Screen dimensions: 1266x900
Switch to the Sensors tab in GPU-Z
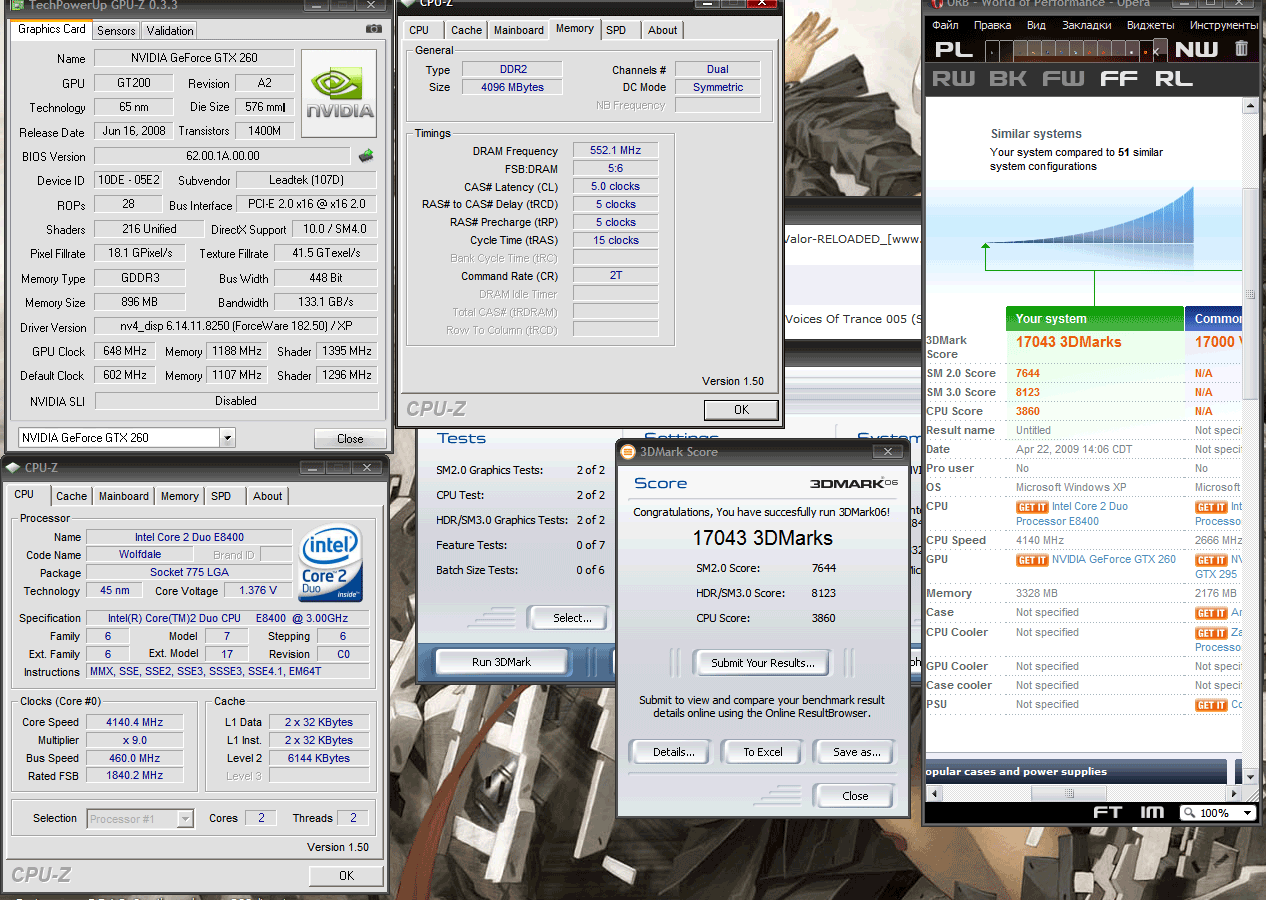click(x=116, y=30)
